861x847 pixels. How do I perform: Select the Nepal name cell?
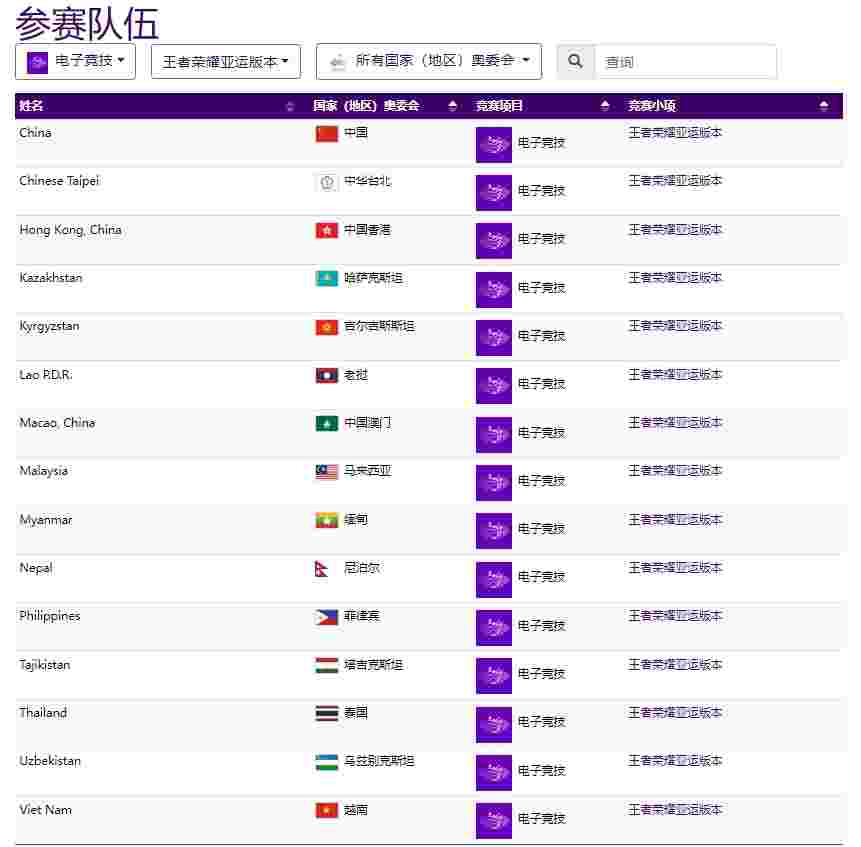(36, 568)
